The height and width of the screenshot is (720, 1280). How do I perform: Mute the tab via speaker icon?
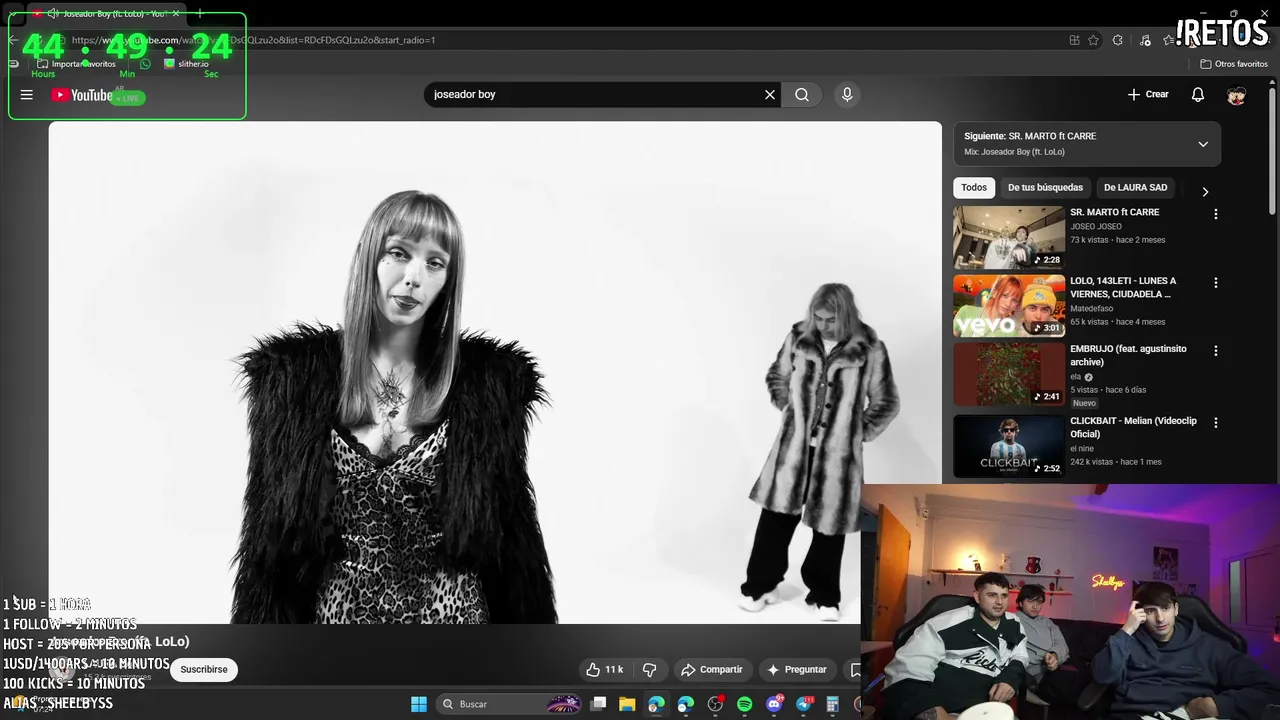pos(52,14)
